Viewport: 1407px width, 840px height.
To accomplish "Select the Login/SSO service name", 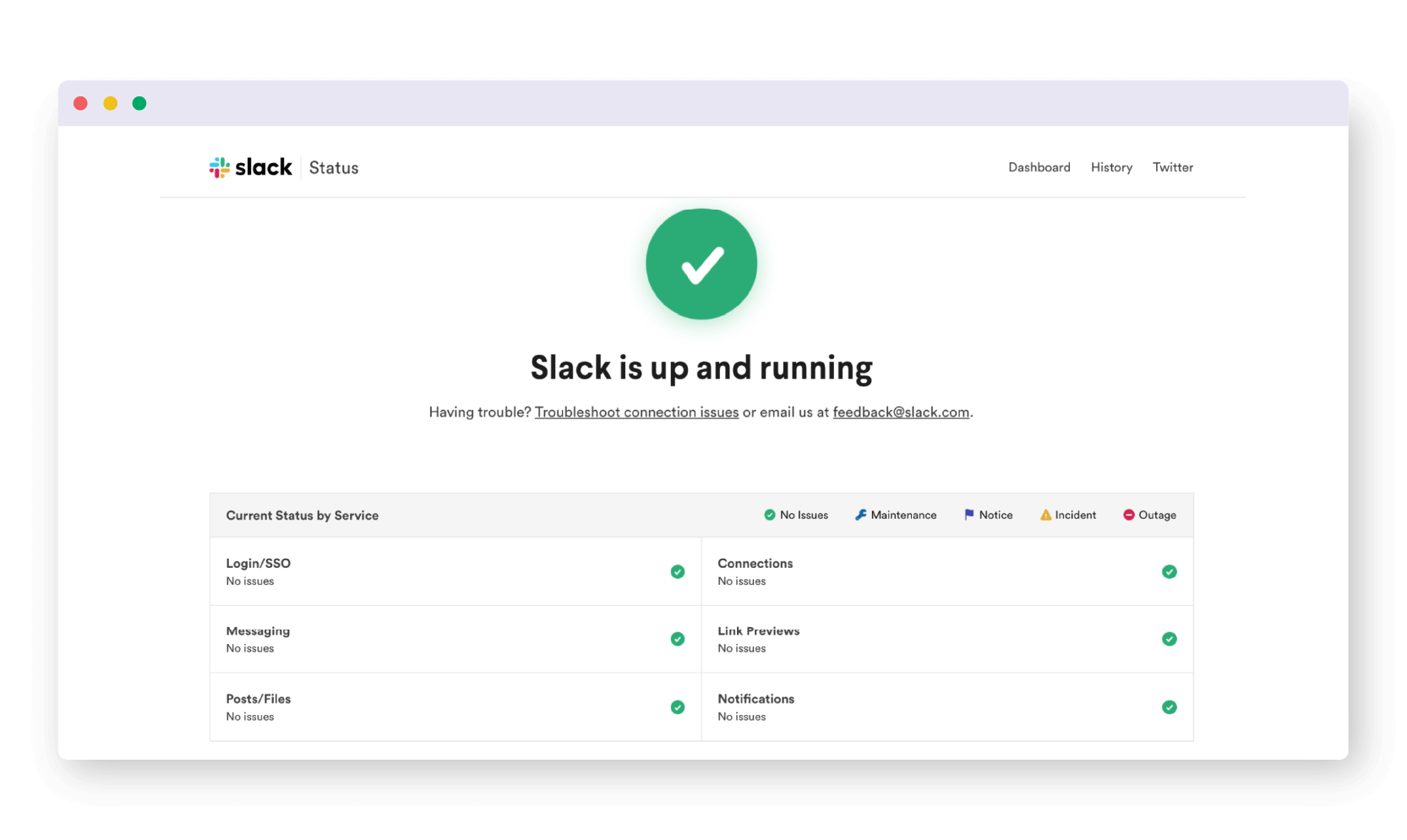I will (x=259, y=564).
